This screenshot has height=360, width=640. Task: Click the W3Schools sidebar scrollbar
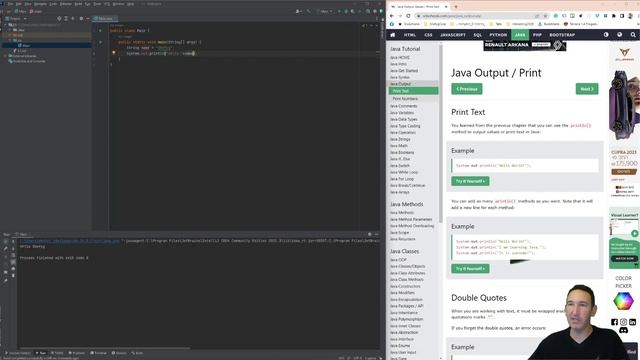[x=440, y=133]
